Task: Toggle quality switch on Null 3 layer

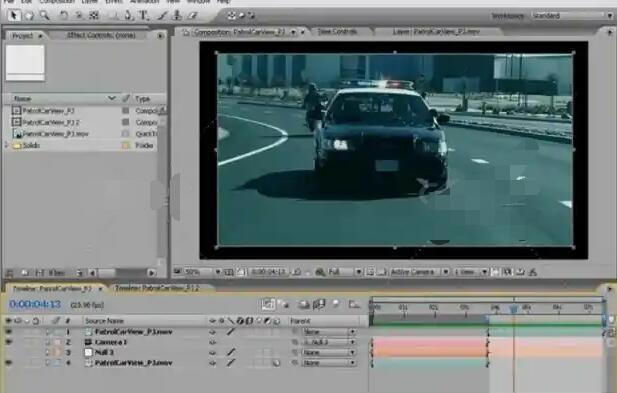Action: pos(231,352)
